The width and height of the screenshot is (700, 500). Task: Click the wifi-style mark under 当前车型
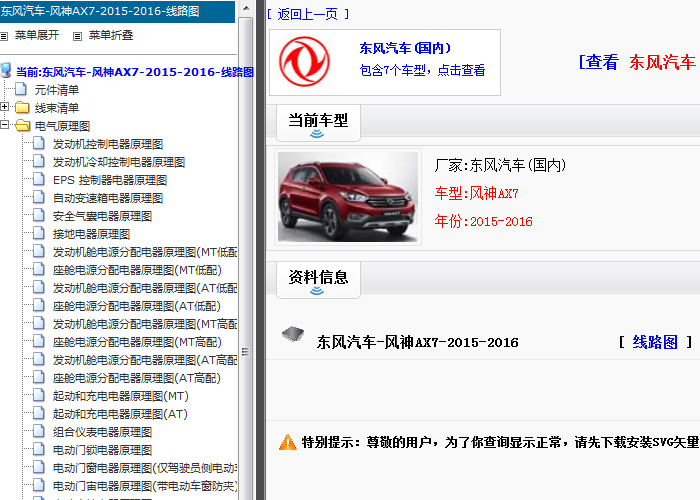coord(317,133)
